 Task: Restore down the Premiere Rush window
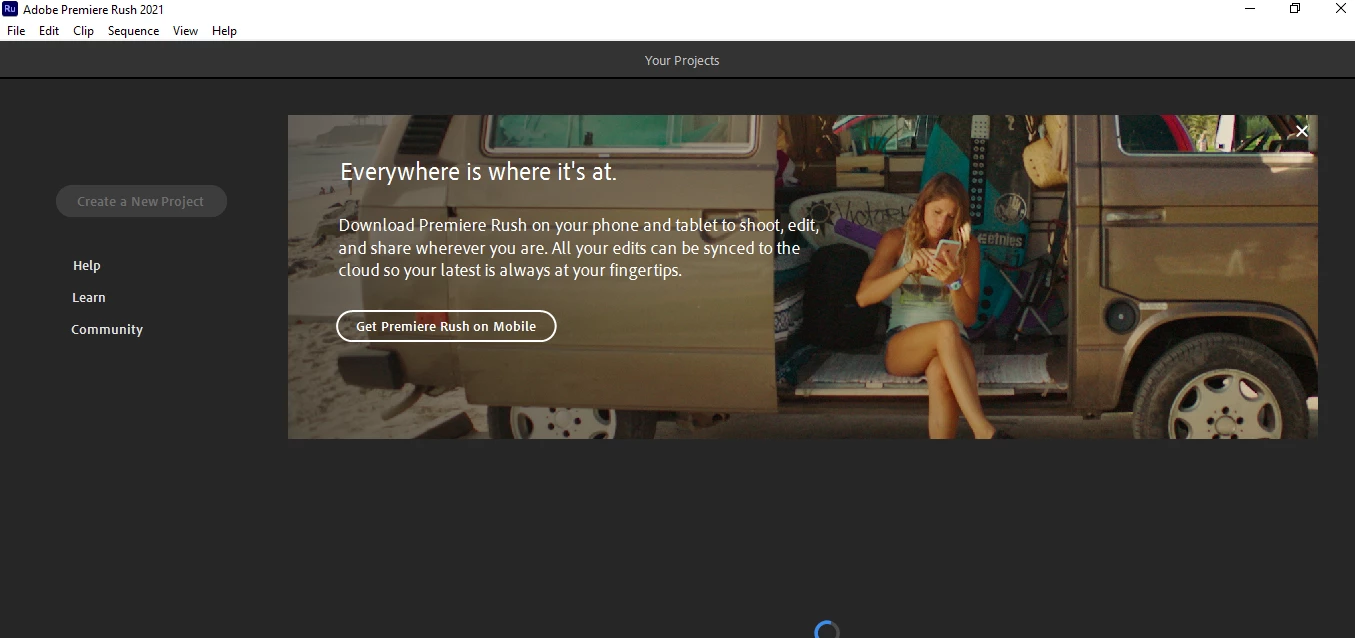(x=1295, y=9)
